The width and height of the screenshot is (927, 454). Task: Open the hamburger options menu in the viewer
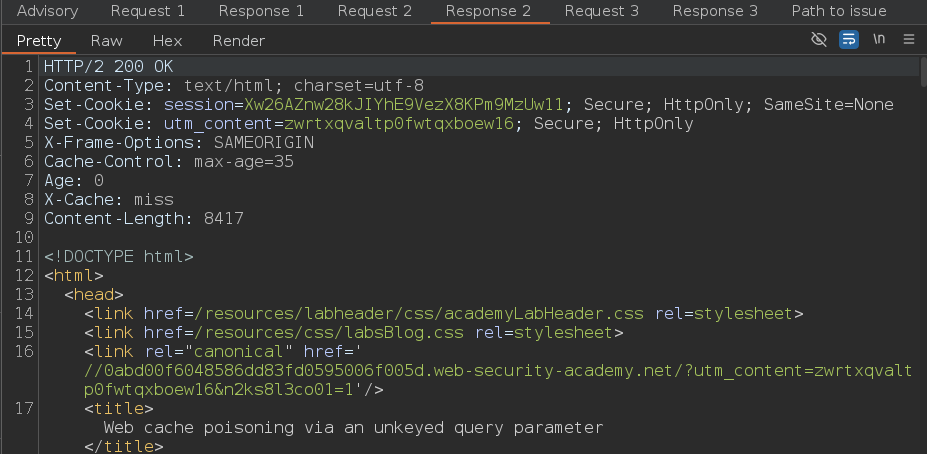pos(909,40)
